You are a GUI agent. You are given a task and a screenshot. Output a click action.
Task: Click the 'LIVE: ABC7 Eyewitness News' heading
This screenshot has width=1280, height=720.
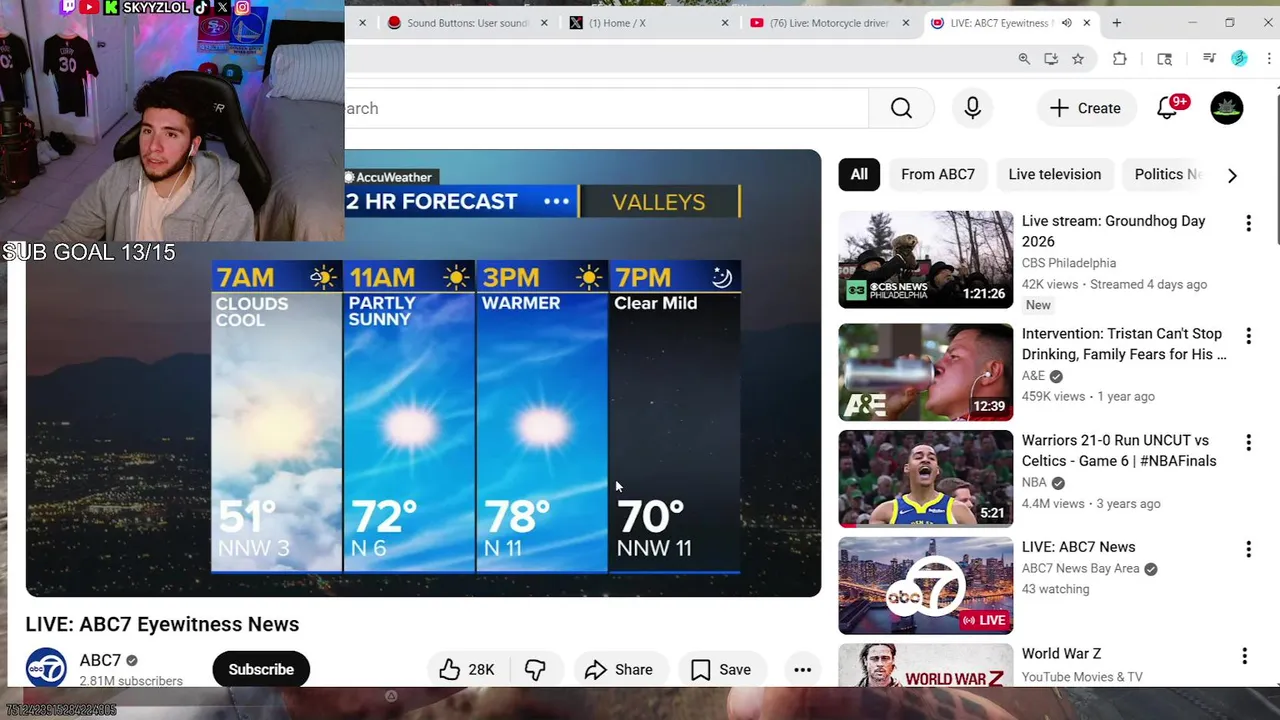162,624
